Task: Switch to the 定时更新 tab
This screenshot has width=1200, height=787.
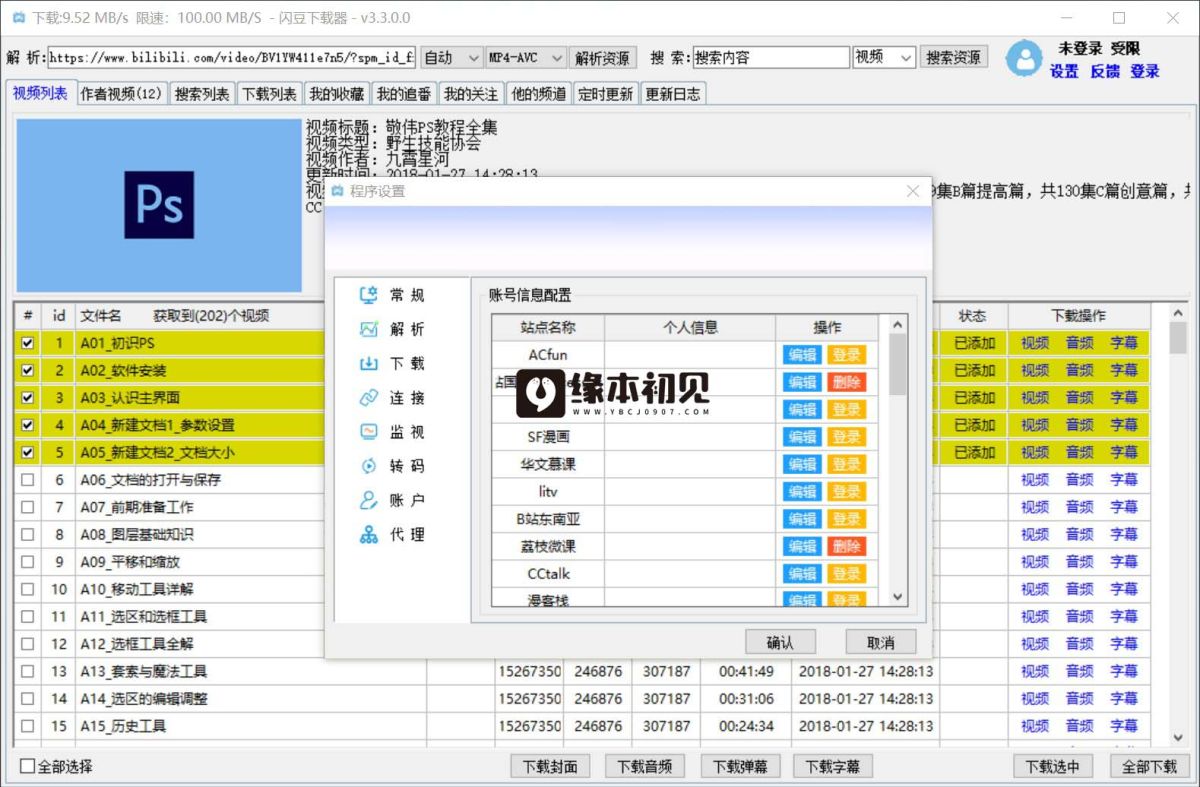Action: pos(606,94)
